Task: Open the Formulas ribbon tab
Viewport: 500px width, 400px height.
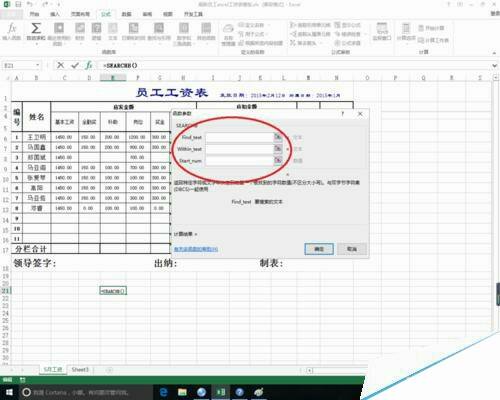Action: (106, 14)
